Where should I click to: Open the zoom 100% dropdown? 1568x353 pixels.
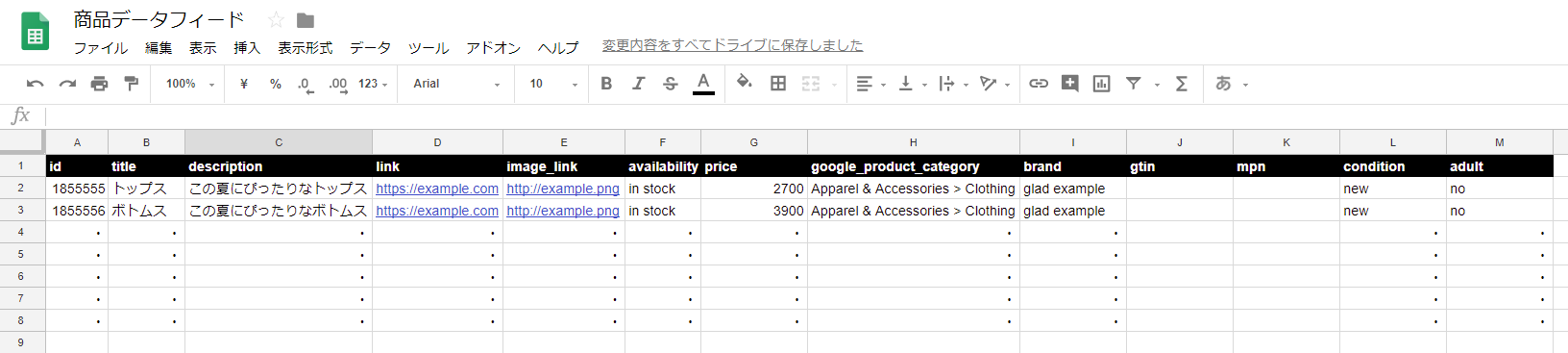[190, 84]
